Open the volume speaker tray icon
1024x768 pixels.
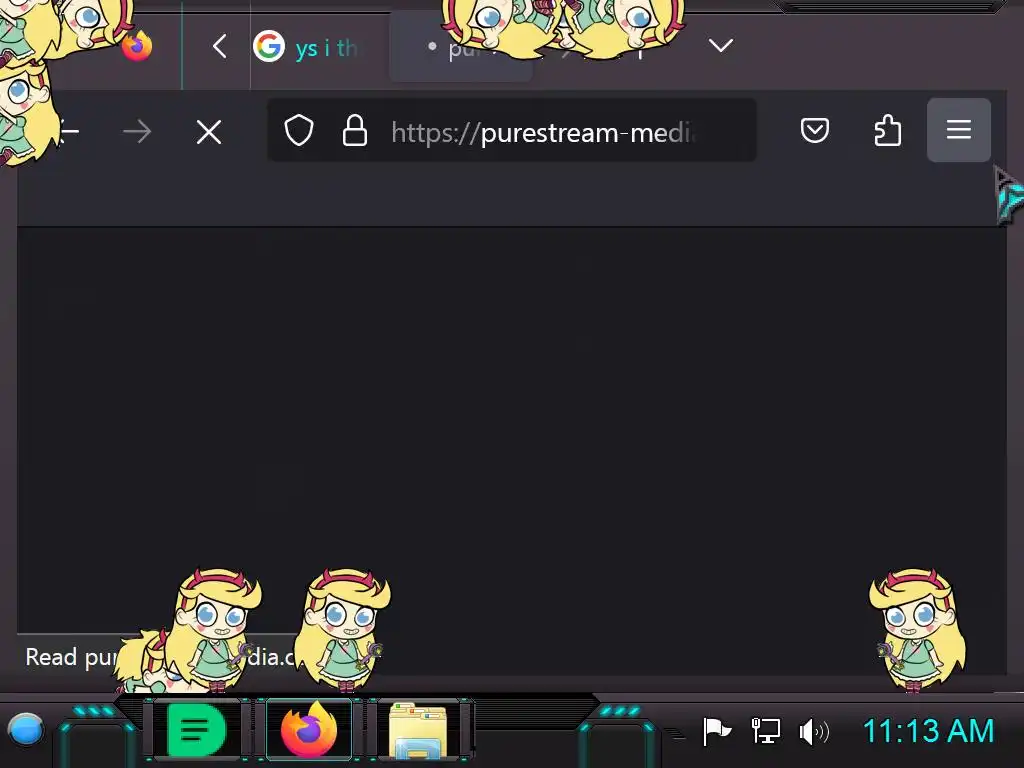[814, 731]
